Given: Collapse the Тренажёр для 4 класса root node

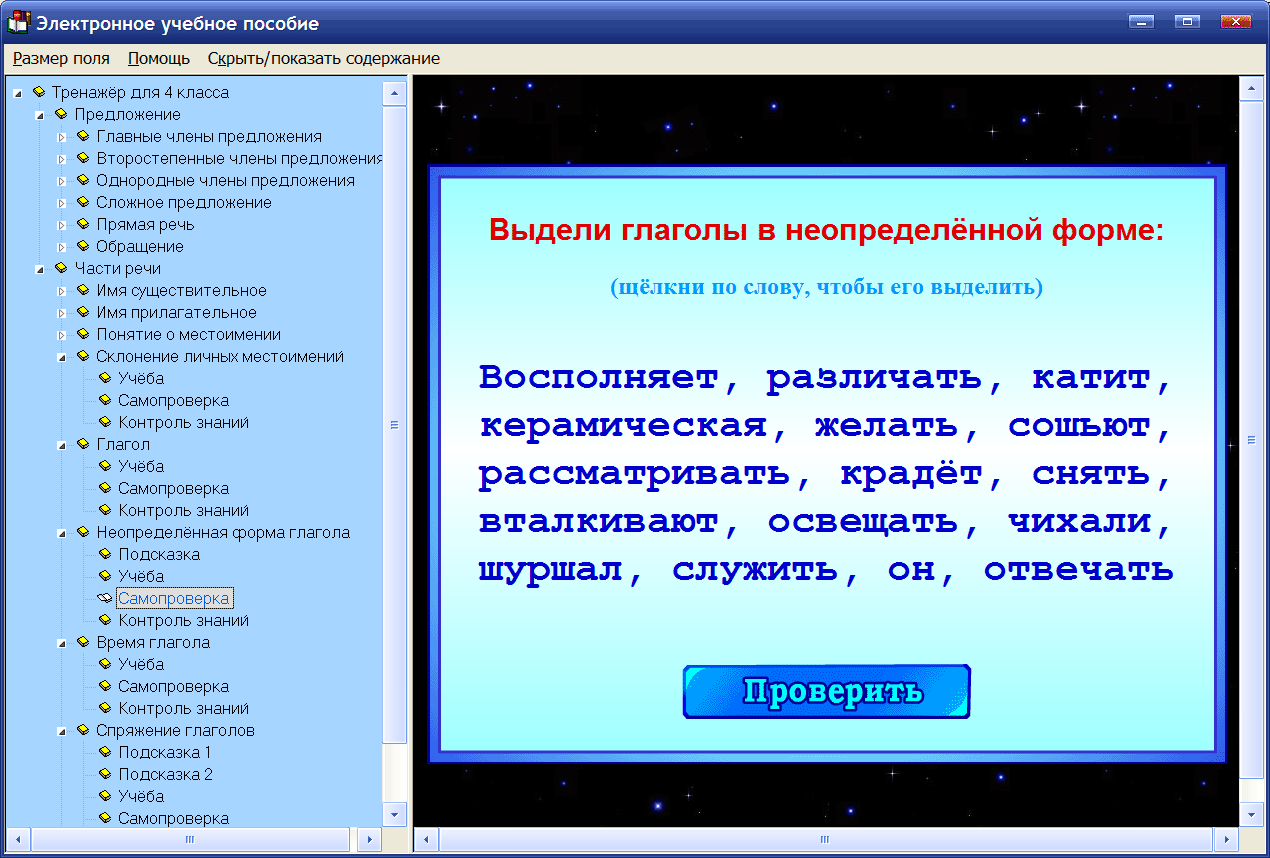Looking at the screenshot, I should 15,92.
